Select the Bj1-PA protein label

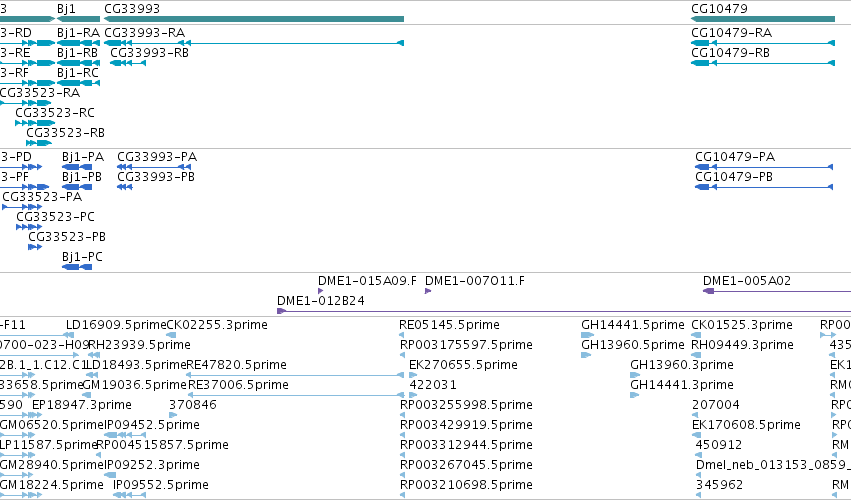[83, 157]
